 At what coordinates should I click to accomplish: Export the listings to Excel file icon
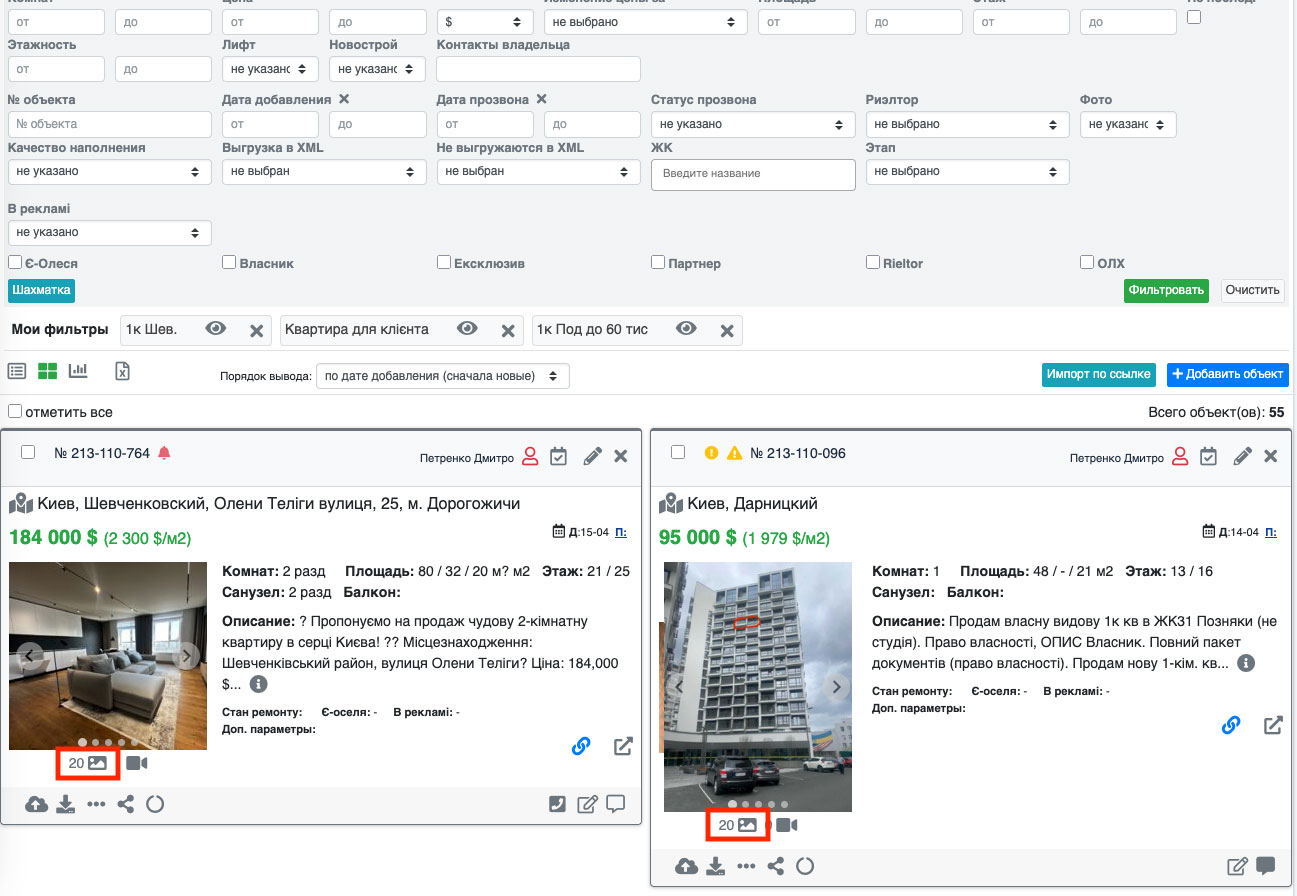[122, 372]
